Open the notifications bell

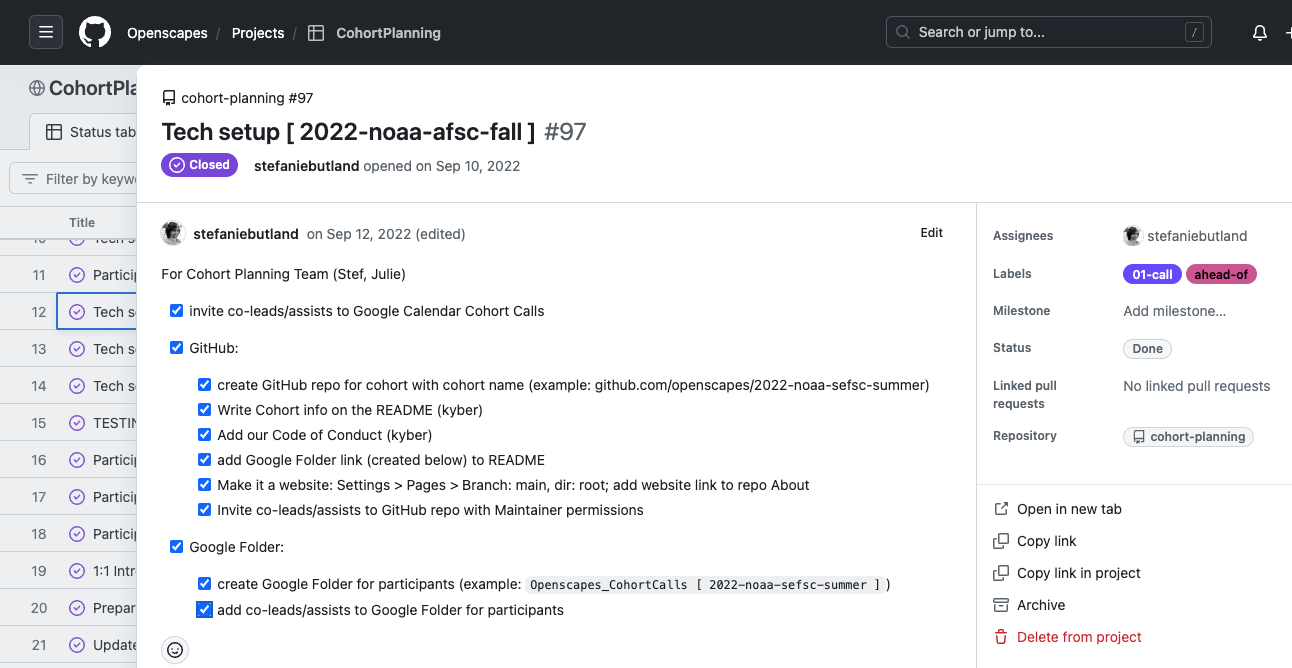click(x=1260, y=33)
